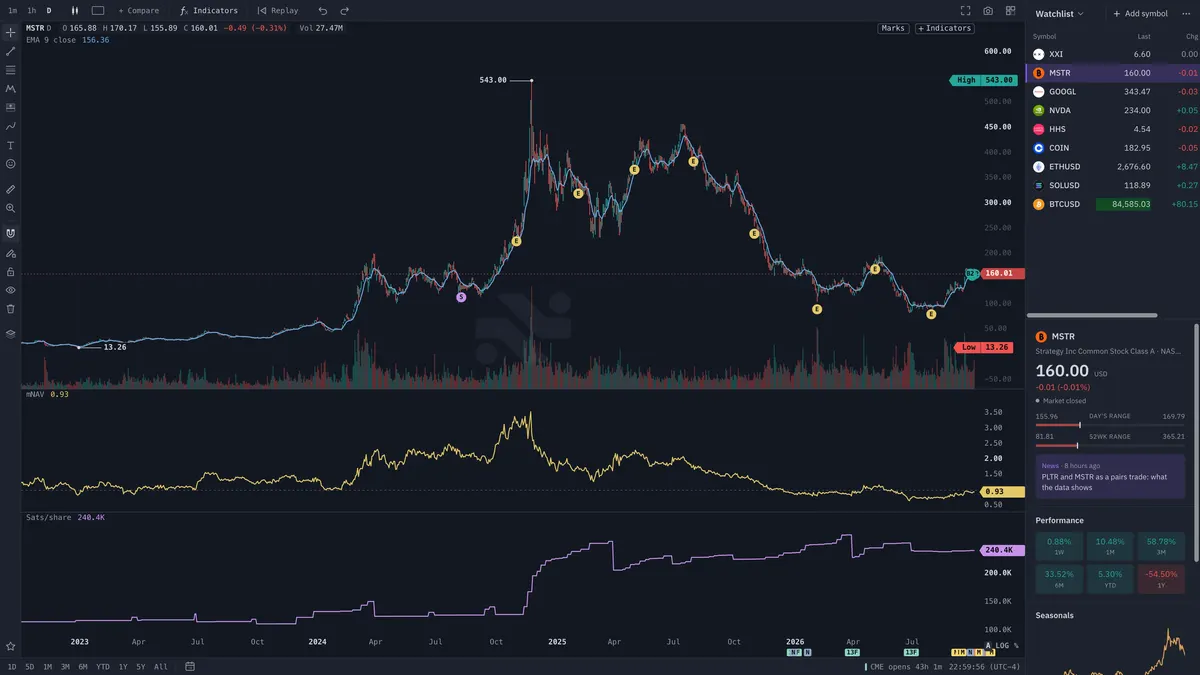Expand the Watchlist dropdown
This screenshot has width=1200, height=675.
1059,14
